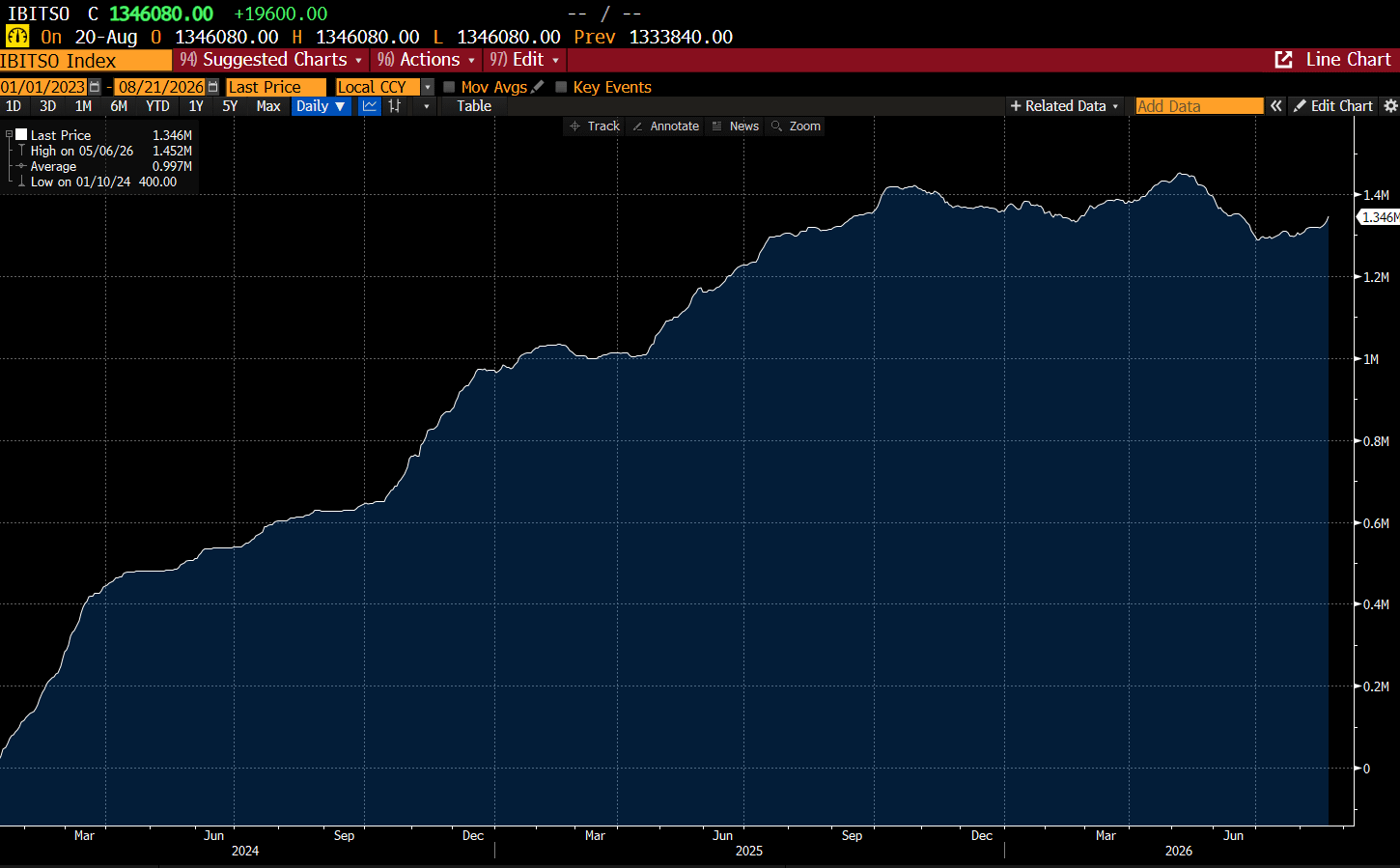Viewport: 1400px width, 868px height.
Task: Click the Last Price field selector
Action: point(276,87)
